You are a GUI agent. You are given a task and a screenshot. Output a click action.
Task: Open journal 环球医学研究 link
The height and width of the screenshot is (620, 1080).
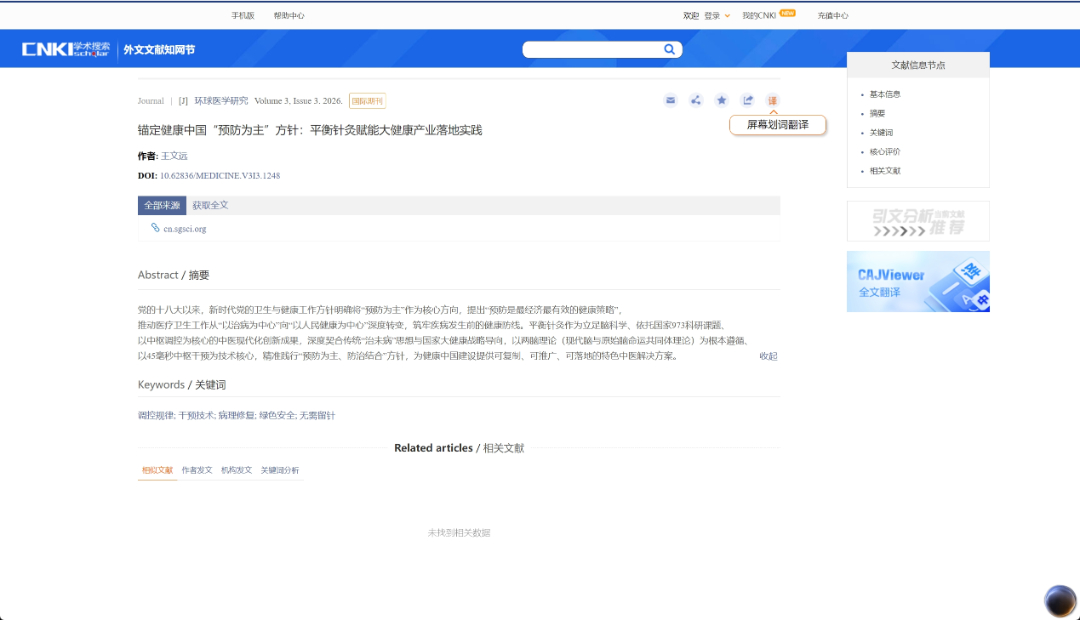pos(221,101)
